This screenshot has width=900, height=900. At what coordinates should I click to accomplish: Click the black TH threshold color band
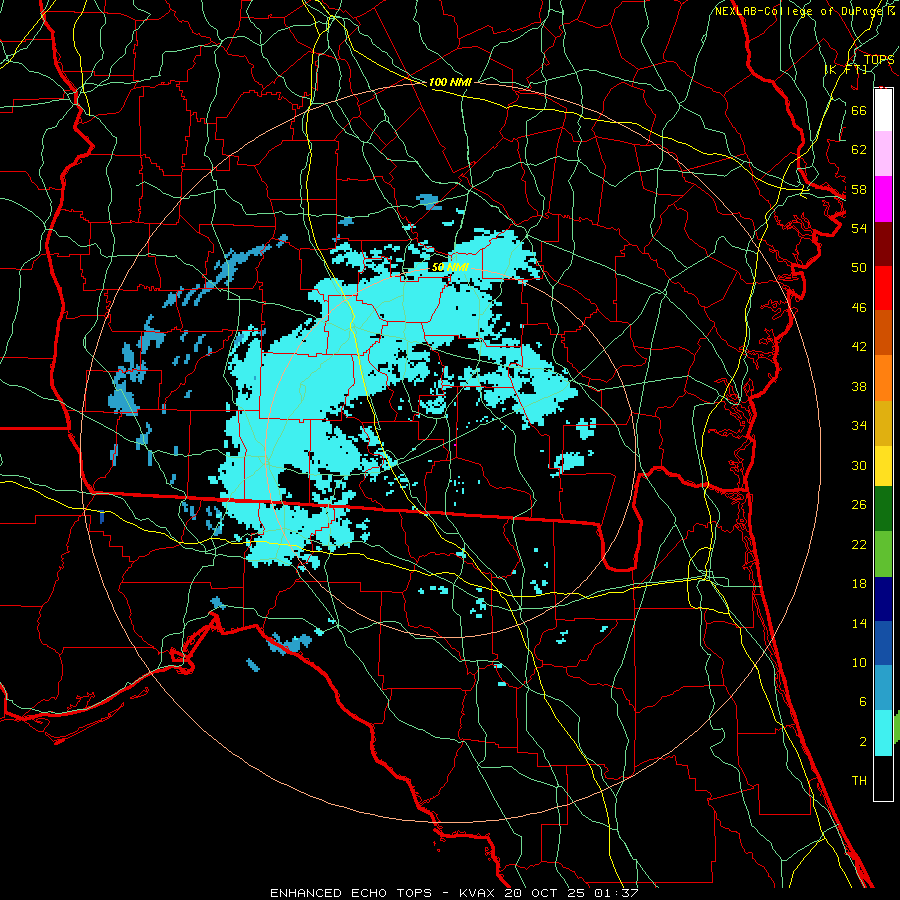coord(883,778)
